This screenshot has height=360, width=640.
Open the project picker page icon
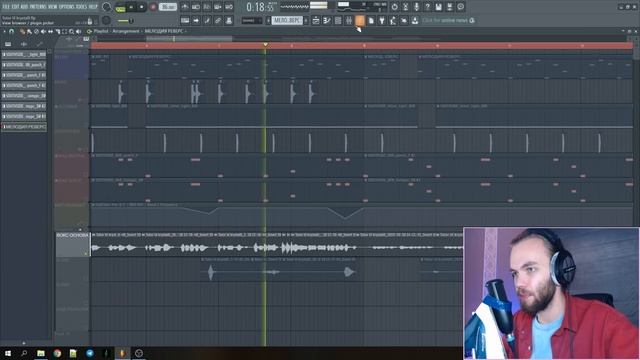[x=371, y=20]
